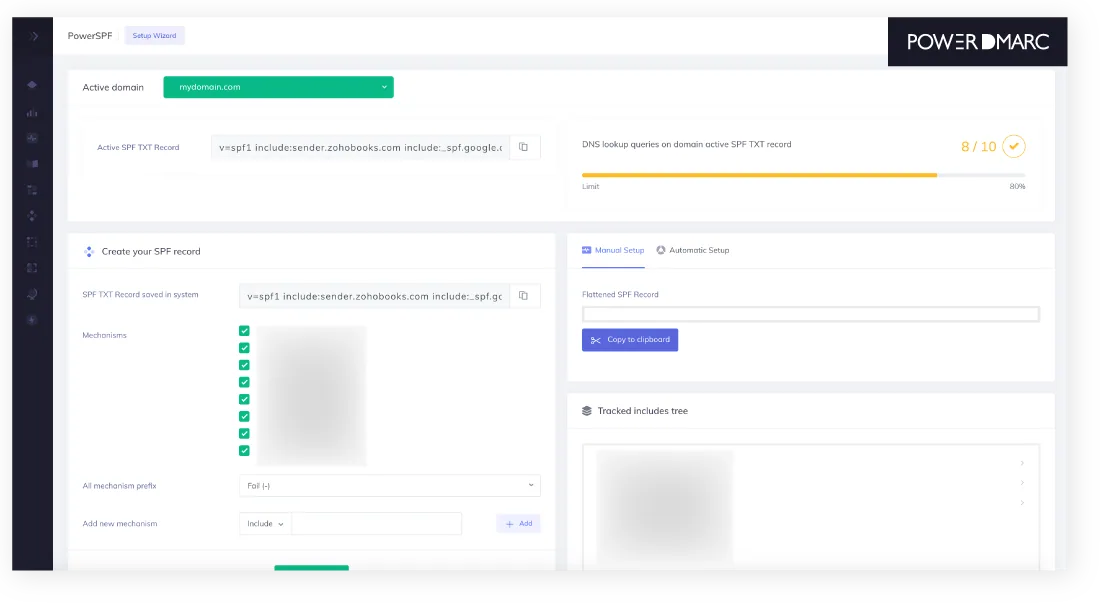Click the Tracked includes tree heading

642,411
